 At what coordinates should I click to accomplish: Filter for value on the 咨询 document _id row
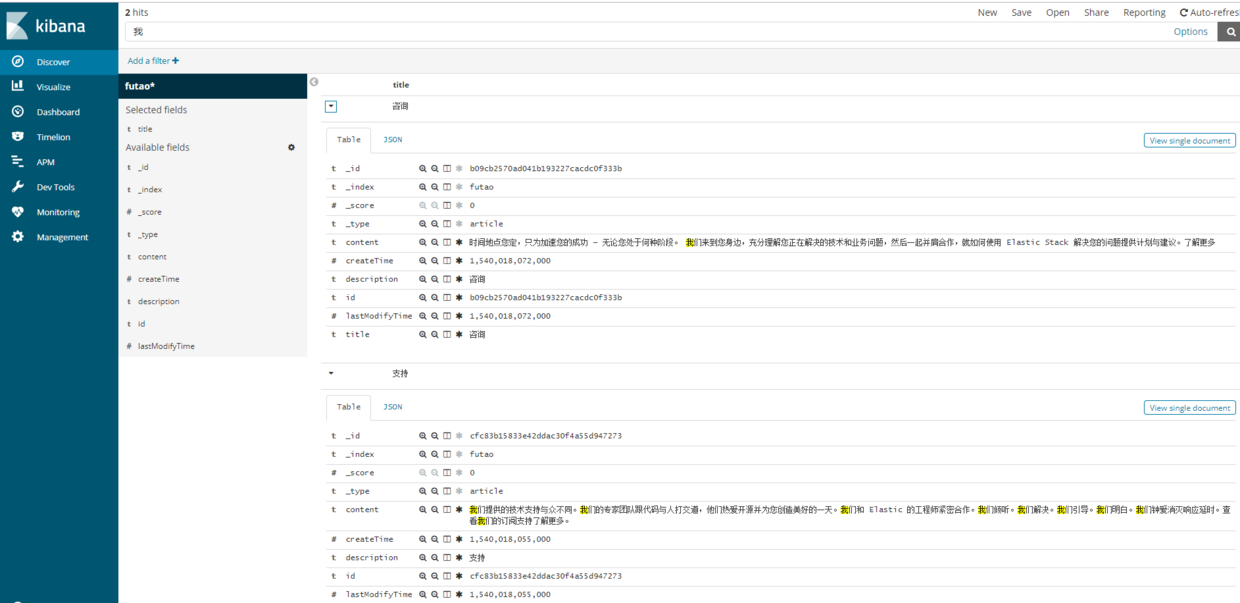coord(423,169)
